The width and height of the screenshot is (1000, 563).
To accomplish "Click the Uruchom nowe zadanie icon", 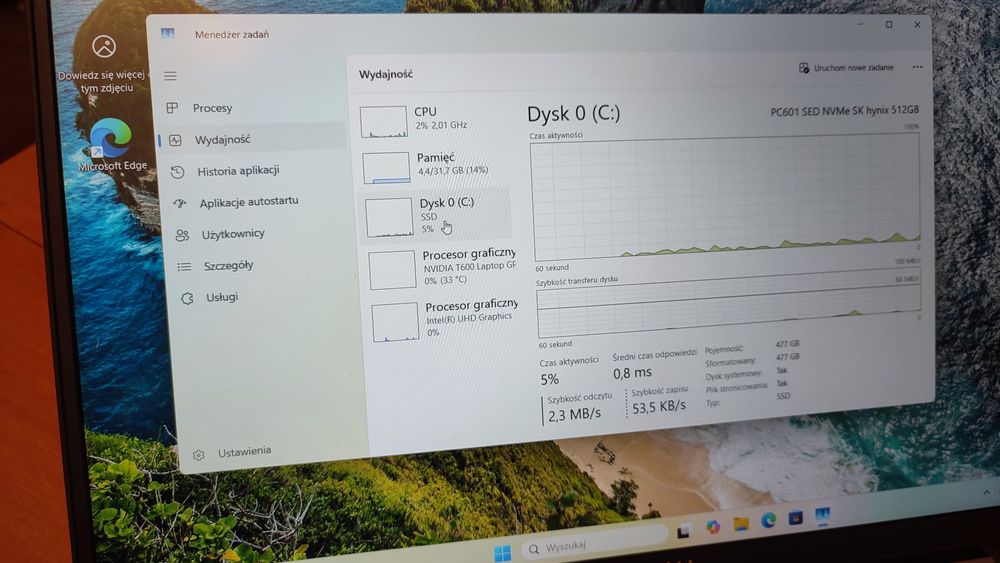I will pos(804,68).
